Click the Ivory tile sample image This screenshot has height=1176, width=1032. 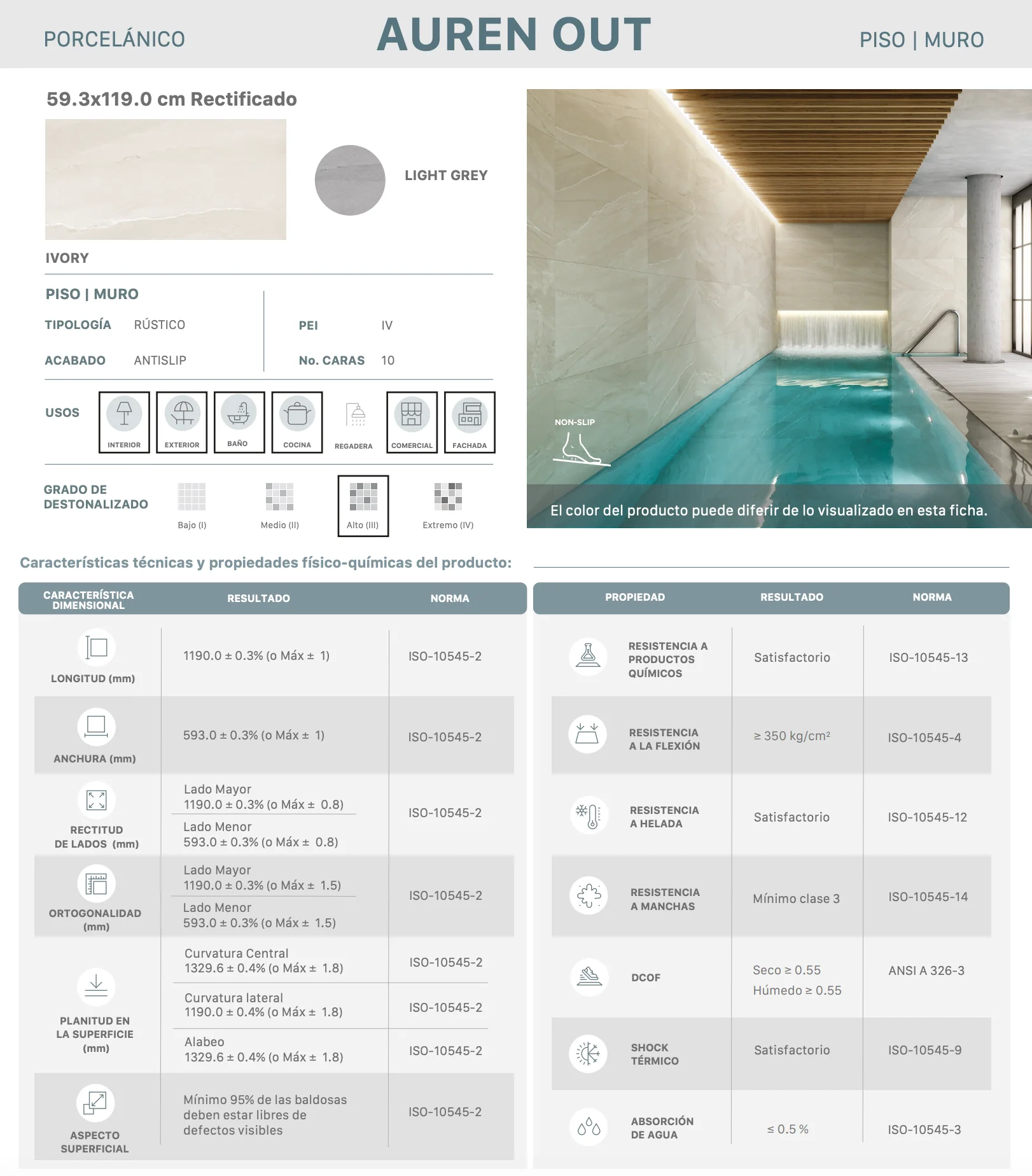(x=165, y=179)
